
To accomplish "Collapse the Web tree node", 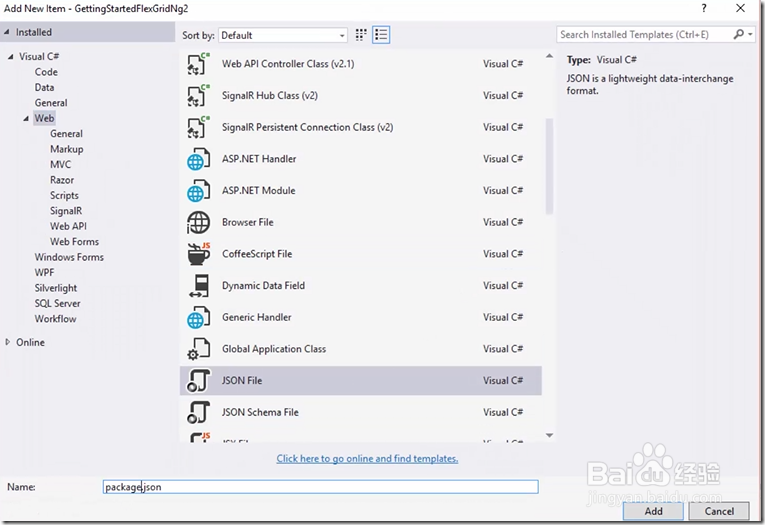I will (x=26, y=119).
